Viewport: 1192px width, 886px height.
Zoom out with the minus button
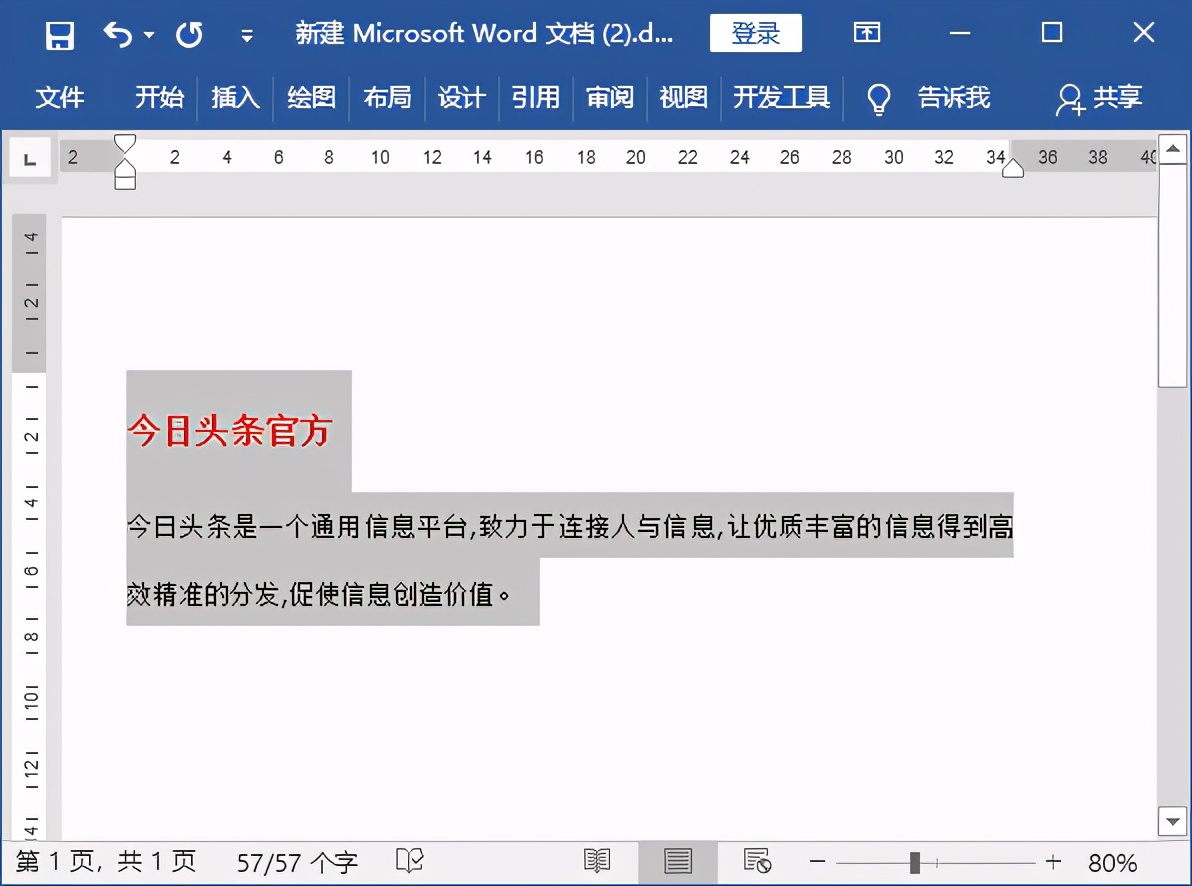tap(817, 862)
